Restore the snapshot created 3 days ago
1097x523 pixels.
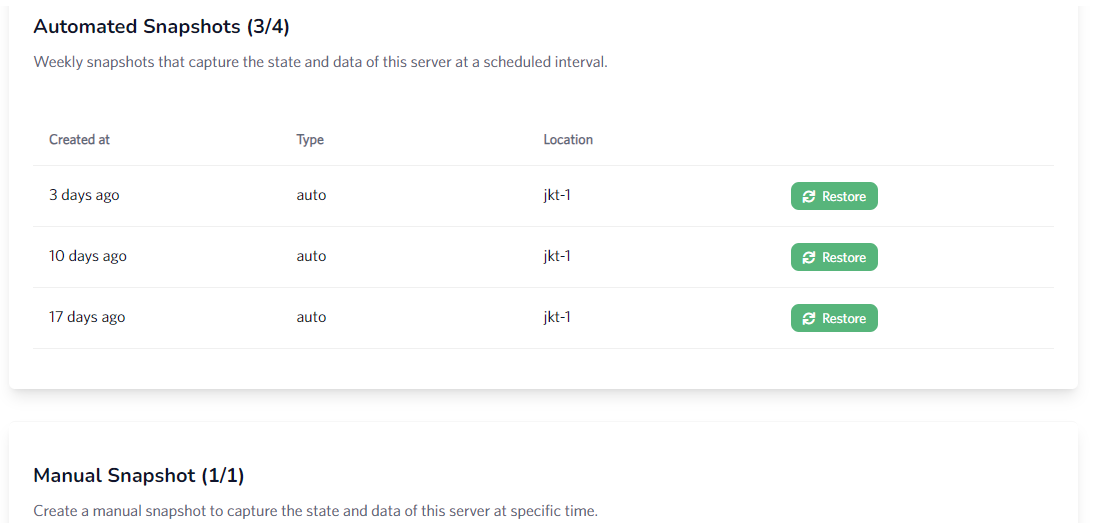[x=834, y=196]
